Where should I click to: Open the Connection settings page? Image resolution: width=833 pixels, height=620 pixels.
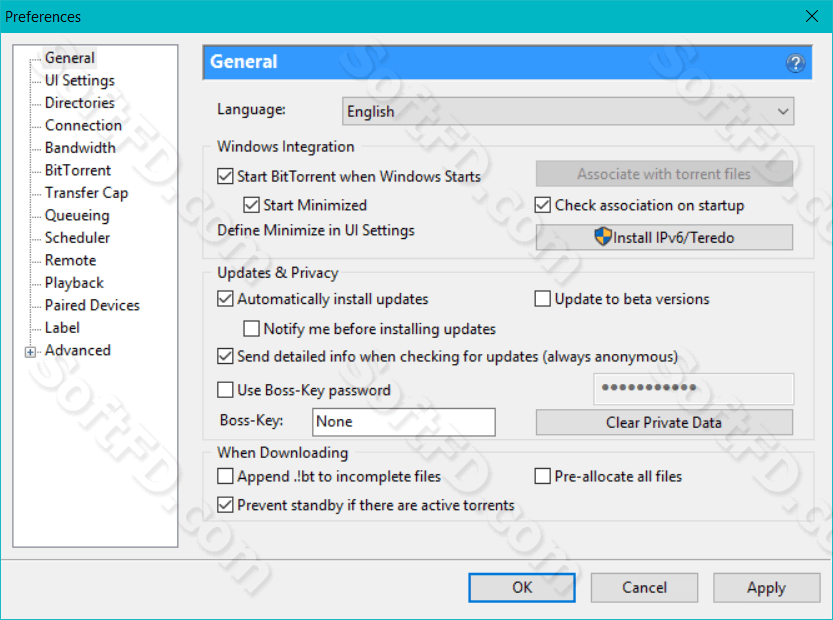point(83,125)
